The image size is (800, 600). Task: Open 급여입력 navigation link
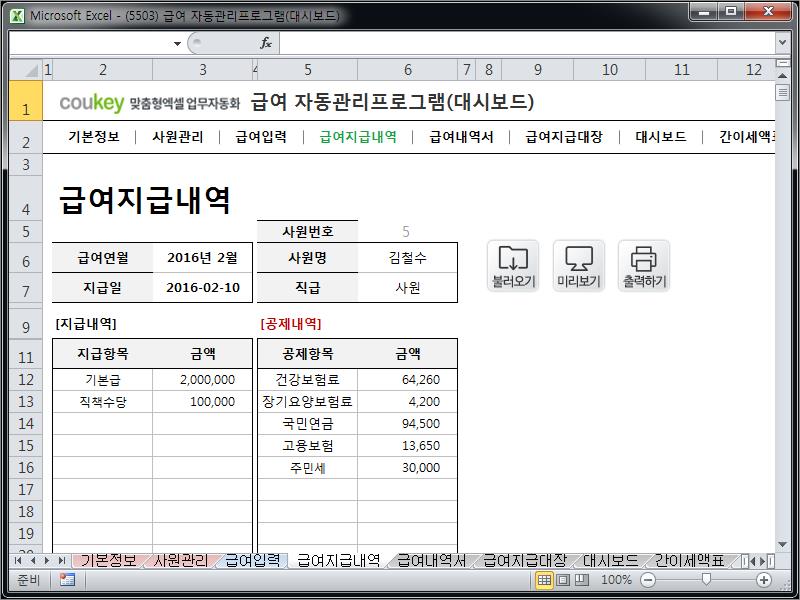261,137
